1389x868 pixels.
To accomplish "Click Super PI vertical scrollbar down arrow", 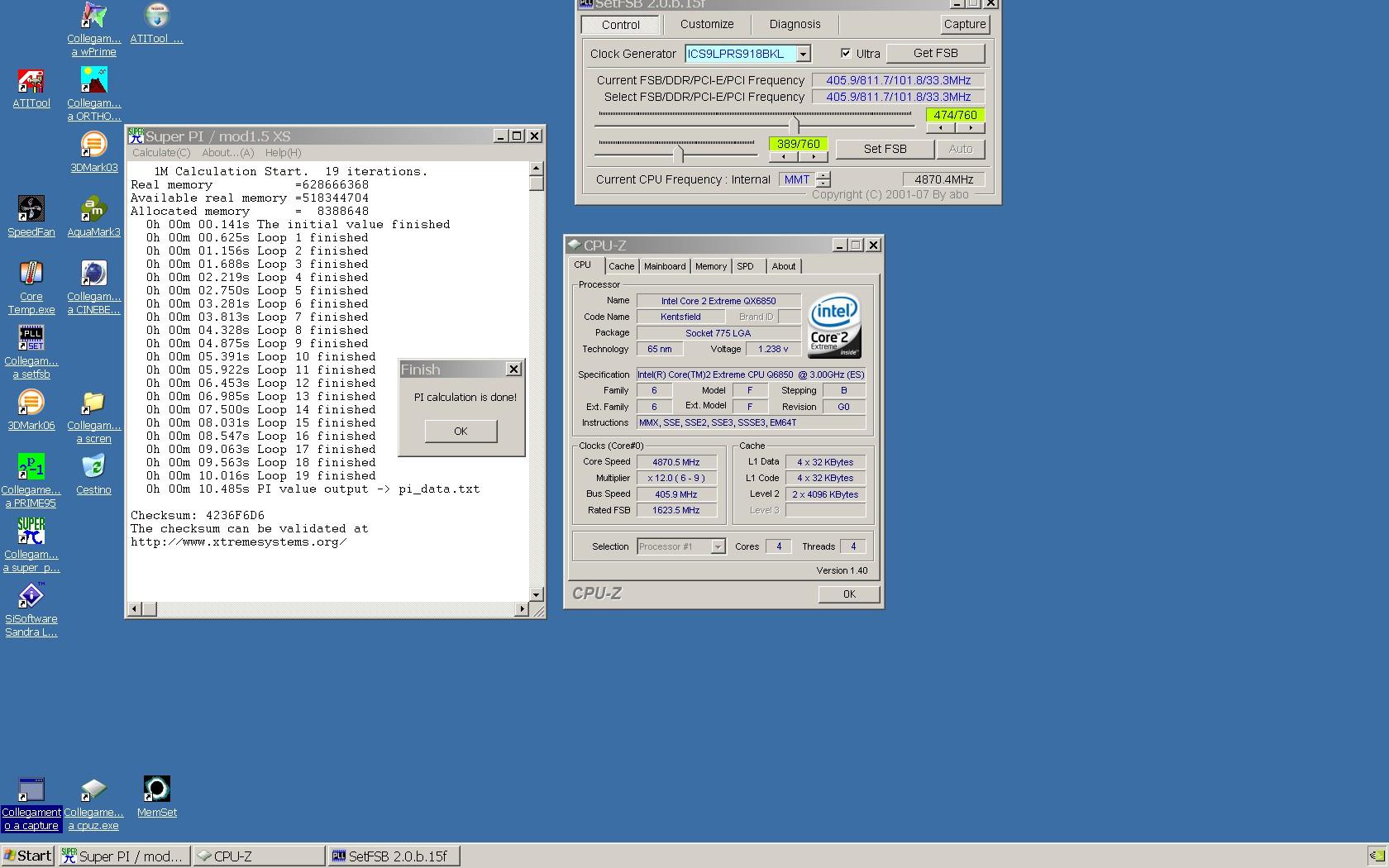I will pos(537,594).
